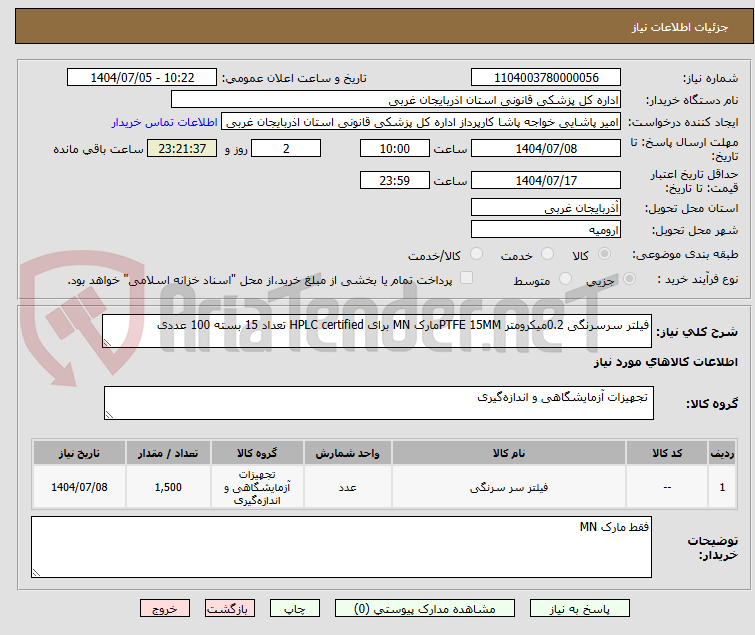Click the unit cell عدد
The image size is (755, 635).
coord(348,487)
